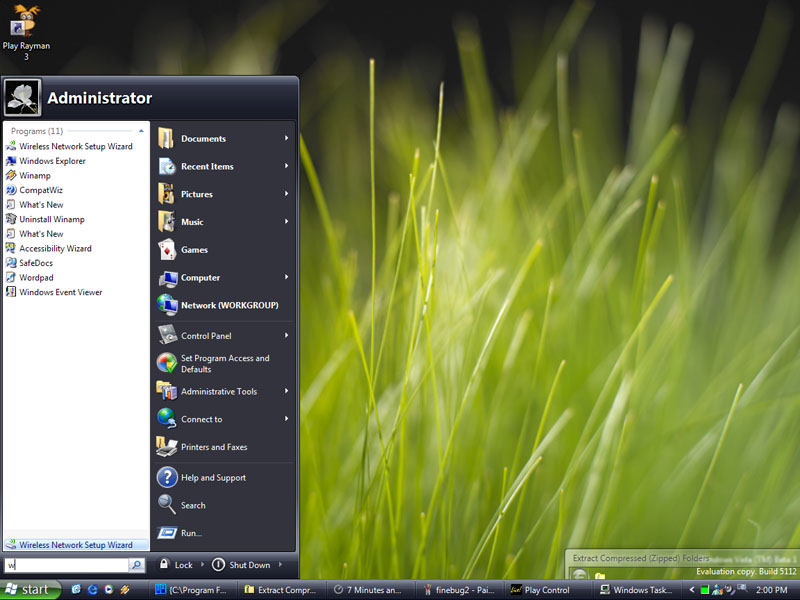Open the arrow options next to Lock
The height and width of the screenshot is (600, 800).
tap(203, 564)
